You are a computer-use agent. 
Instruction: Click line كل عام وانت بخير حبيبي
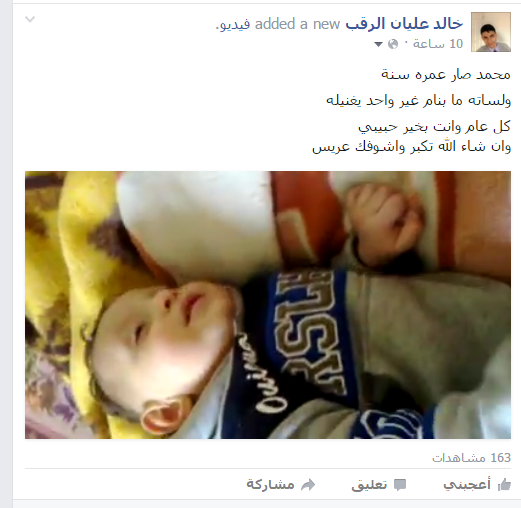(434, 127)
